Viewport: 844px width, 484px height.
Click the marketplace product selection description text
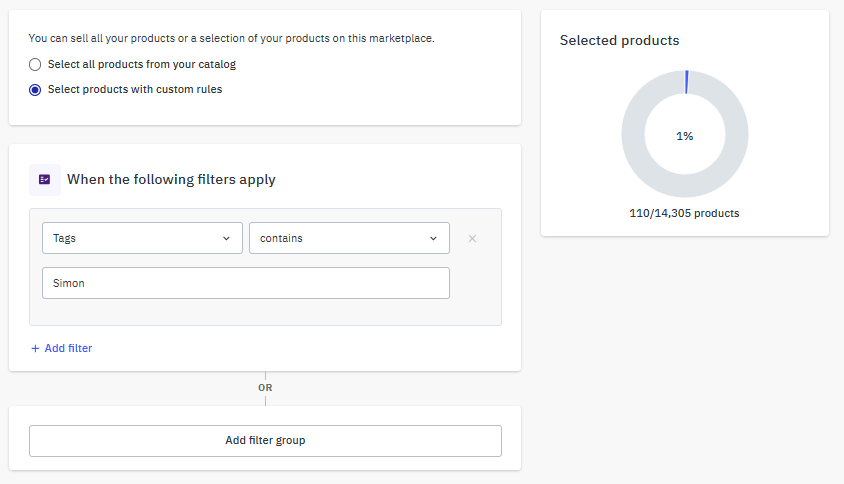click(x=231, y=38)
